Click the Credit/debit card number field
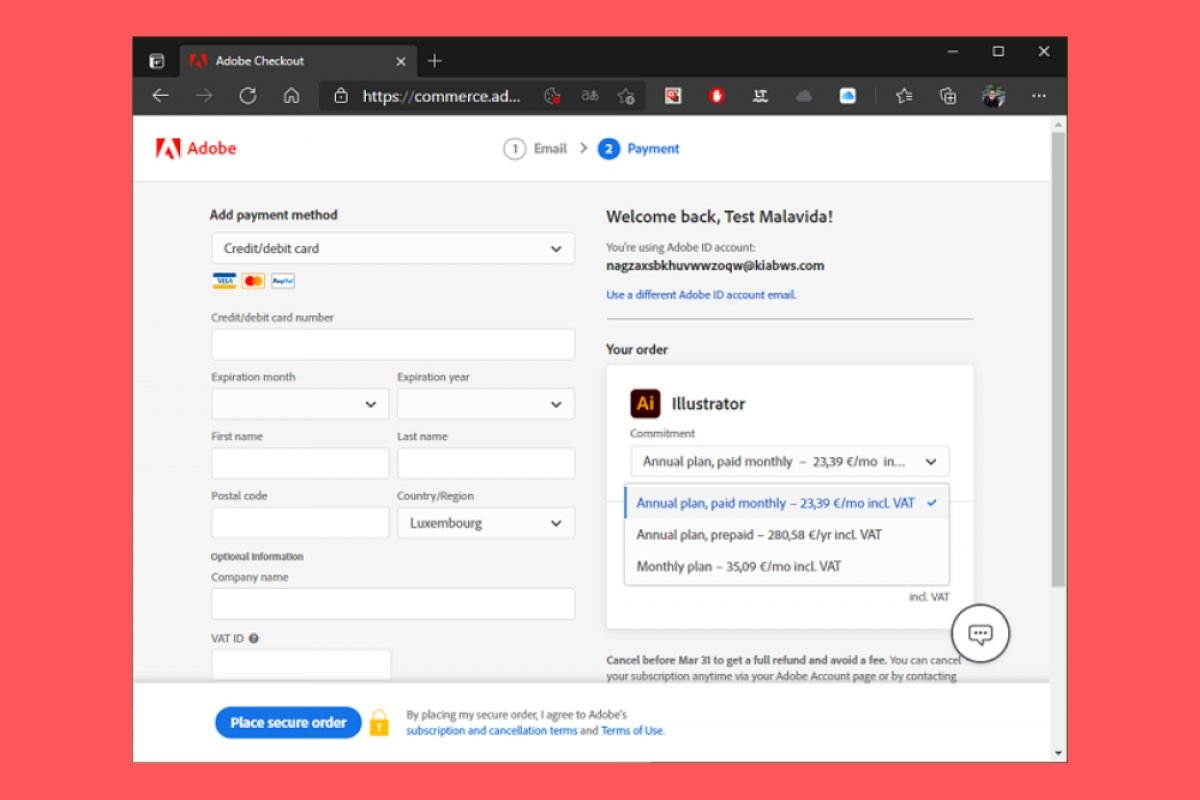 393,344
